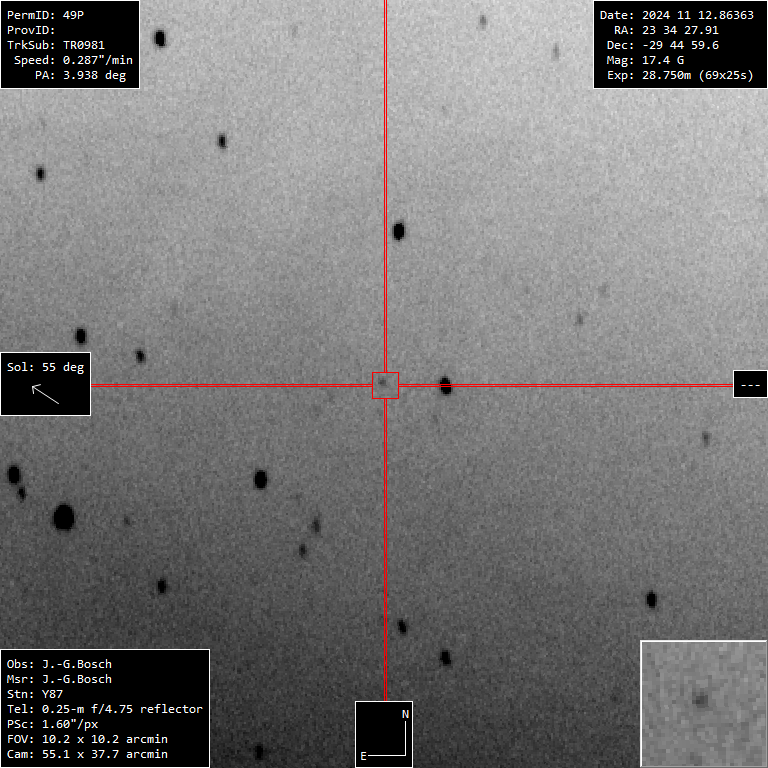Click the Stn: Y87 text

(35, 694)
